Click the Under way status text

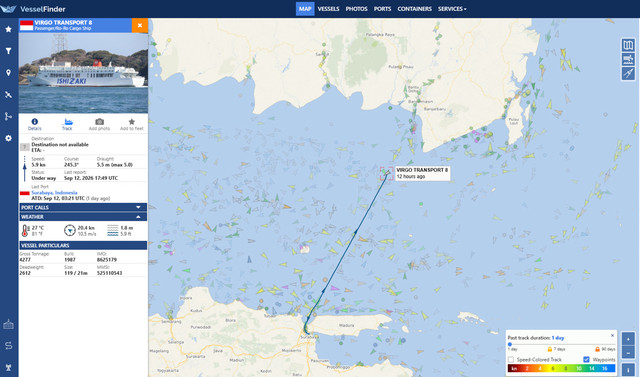tap(44, 178)
